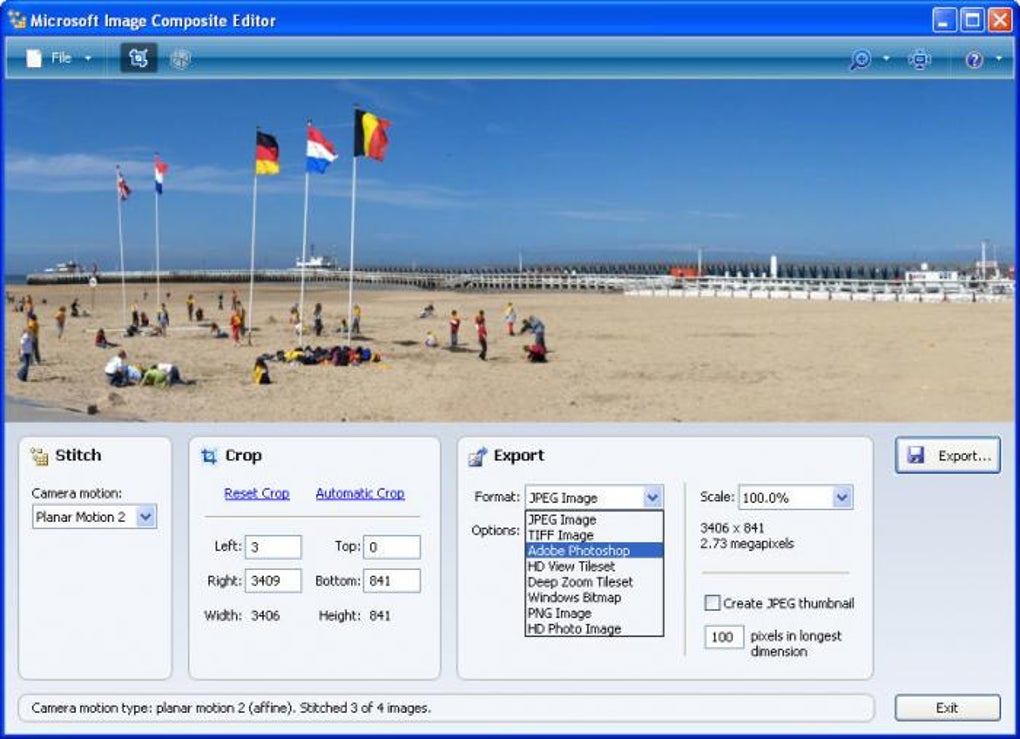Image resolution: width=1020 pixels, height=739 pixels.
Task: Click the Reset Crop link
Action: pyautogui.click(x=257, y=493)
